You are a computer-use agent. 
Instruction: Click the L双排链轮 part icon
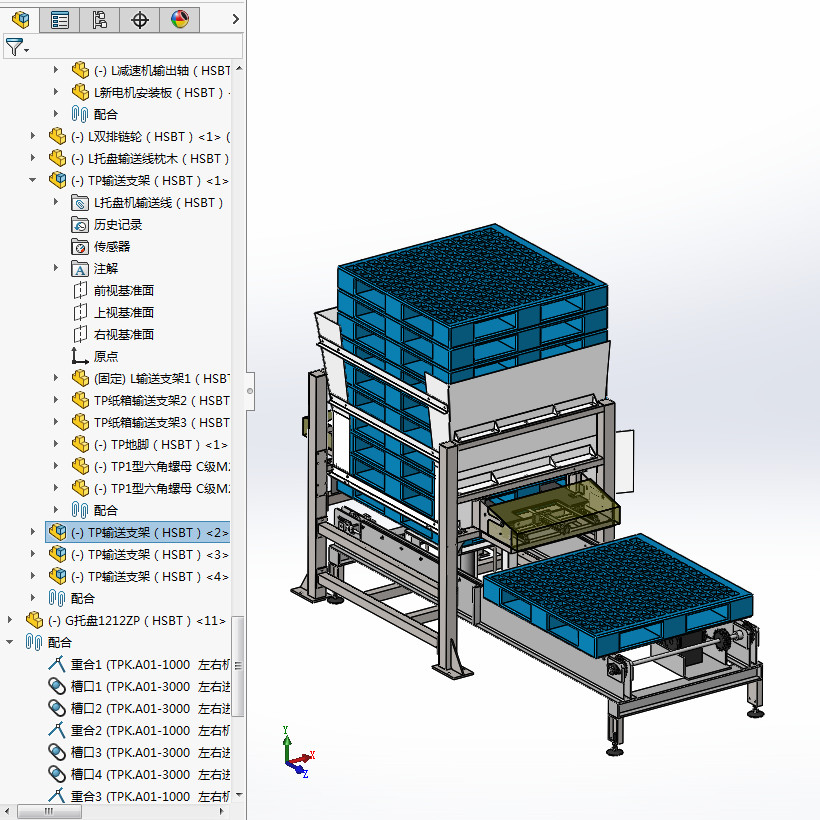pyautogui.click(x=57, y=136)
